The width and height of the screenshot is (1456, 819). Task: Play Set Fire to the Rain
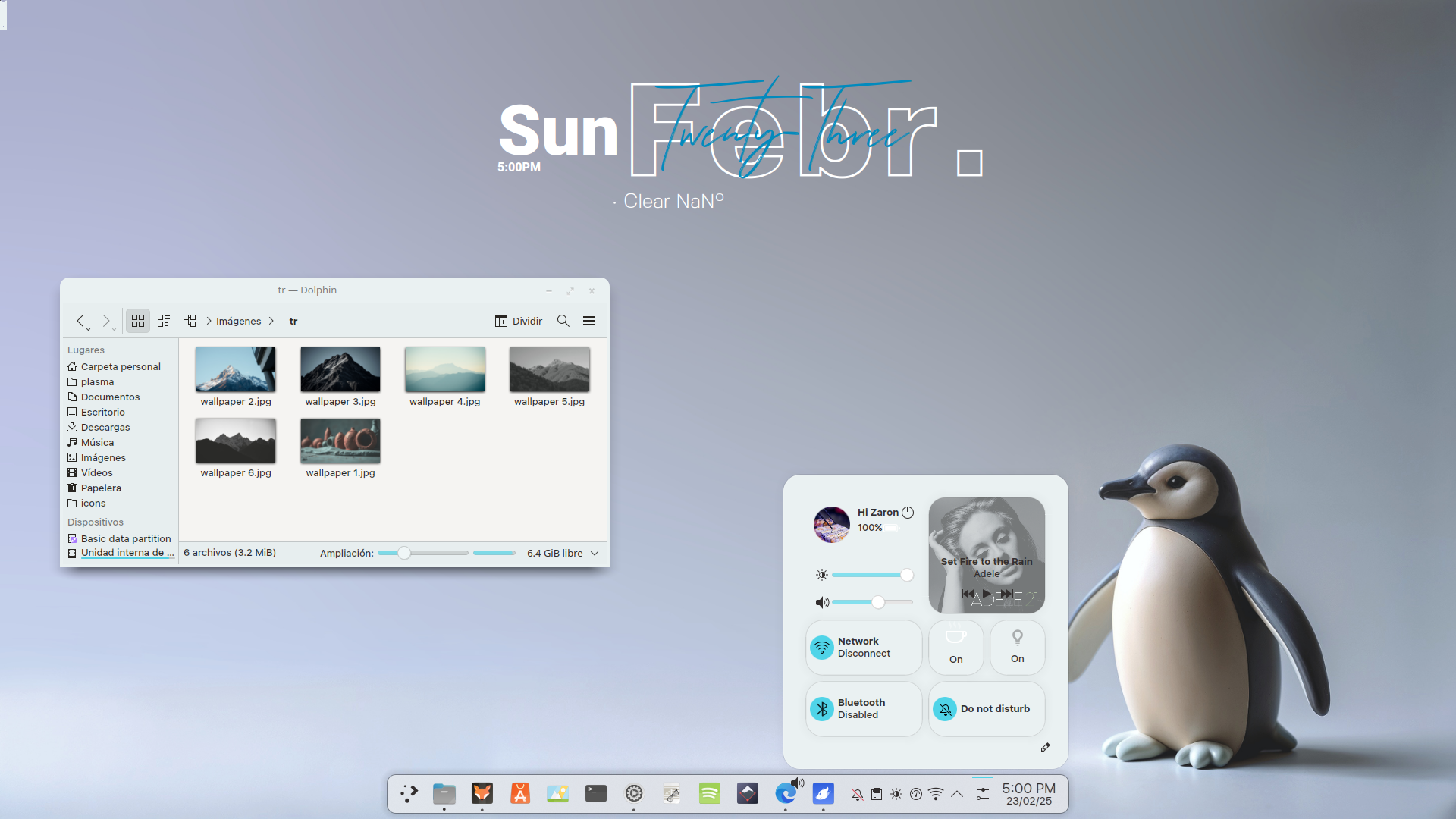click(987, 594)
